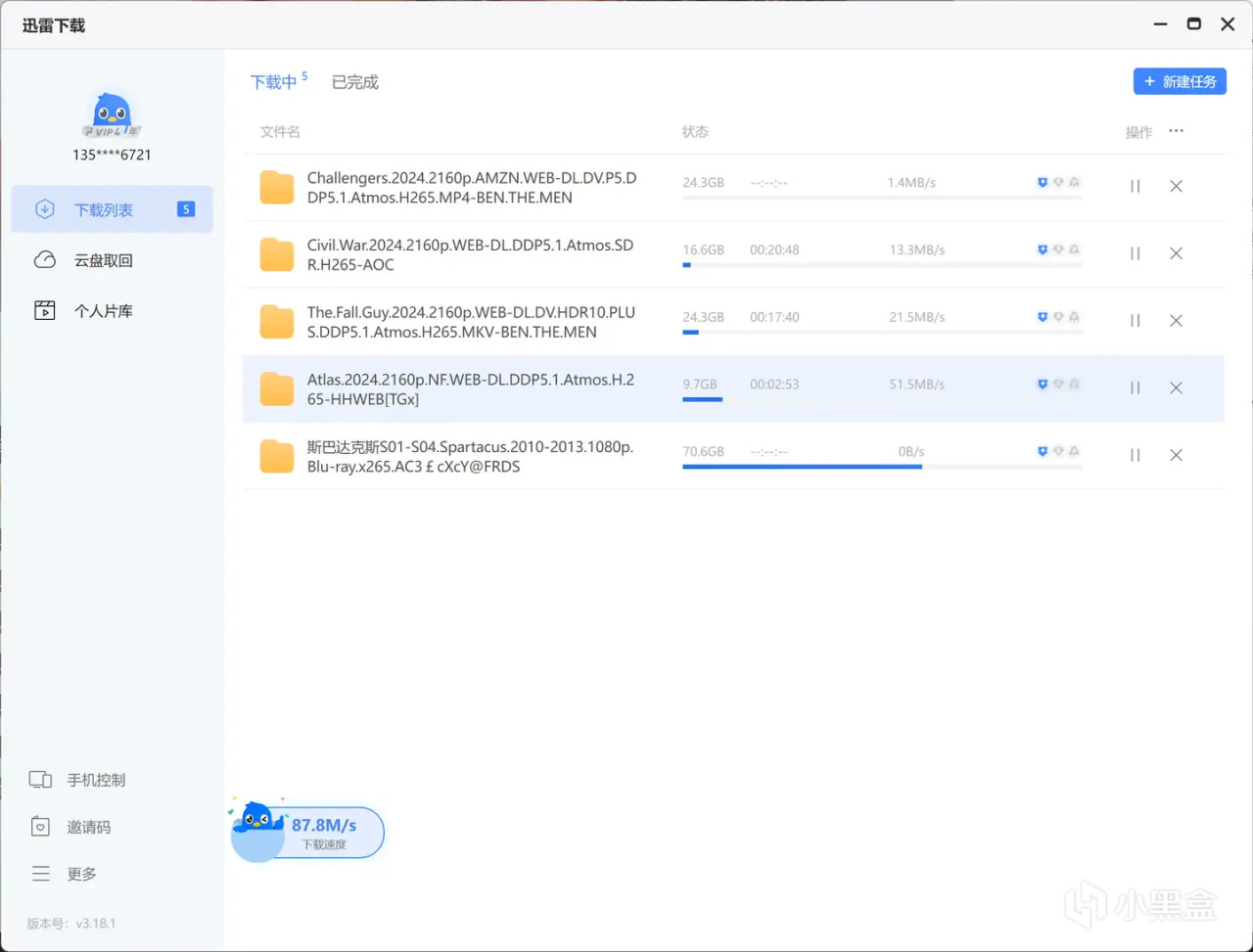Click the gray diamond icon on the Atlas row
The height and width of the screenshot is (952, 1253).
pos(1058,385)
